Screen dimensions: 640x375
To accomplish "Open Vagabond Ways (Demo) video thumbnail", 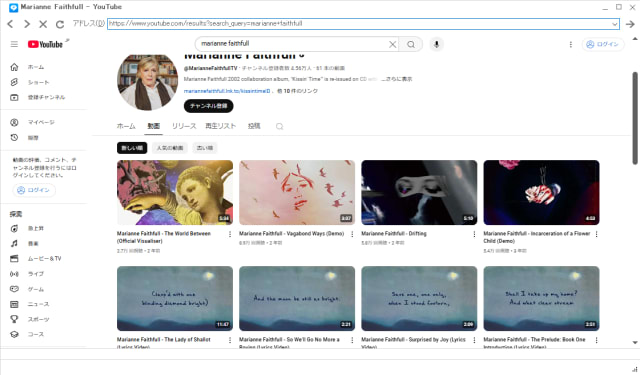I will point(297,192).
